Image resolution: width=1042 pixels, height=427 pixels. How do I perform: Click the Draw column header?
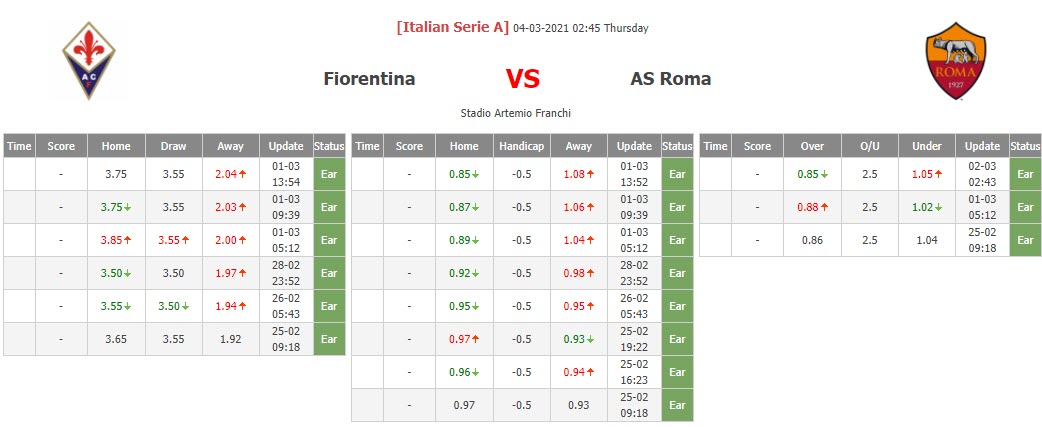[x=174, y=146]
